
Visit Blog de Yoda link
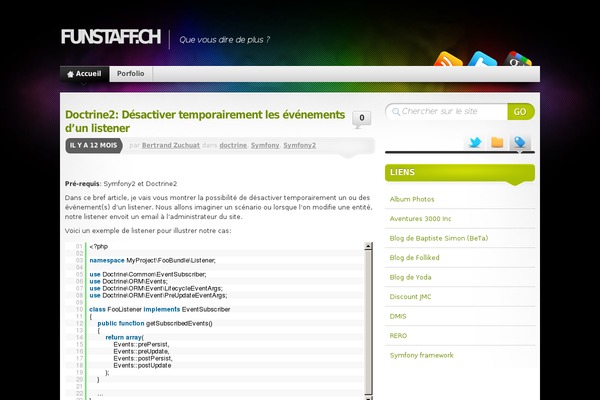pyautogui.click(x=410, y=277)
